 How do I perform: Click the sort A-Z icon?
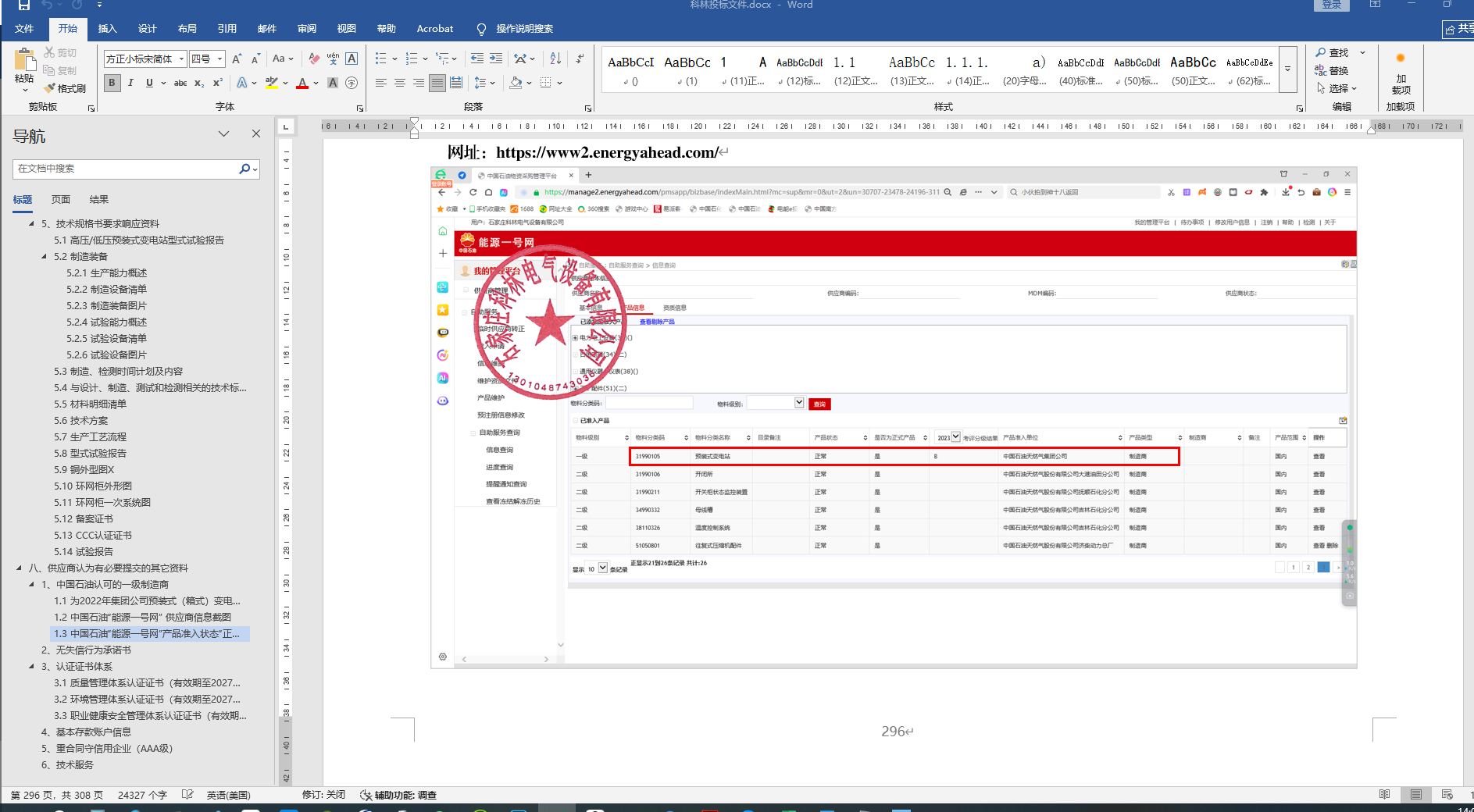point(555,59)
